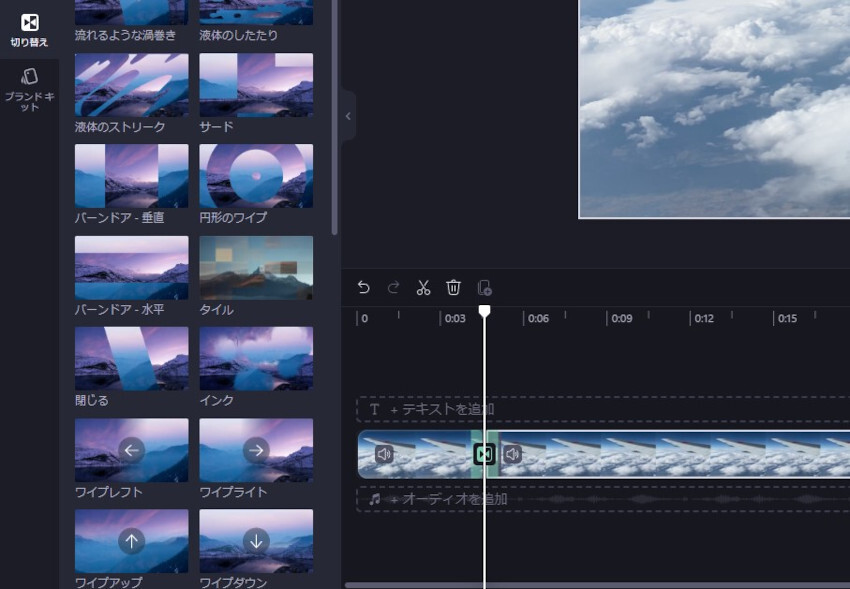
Task: Click the duplicate clip icon
Action: (484, 288)
